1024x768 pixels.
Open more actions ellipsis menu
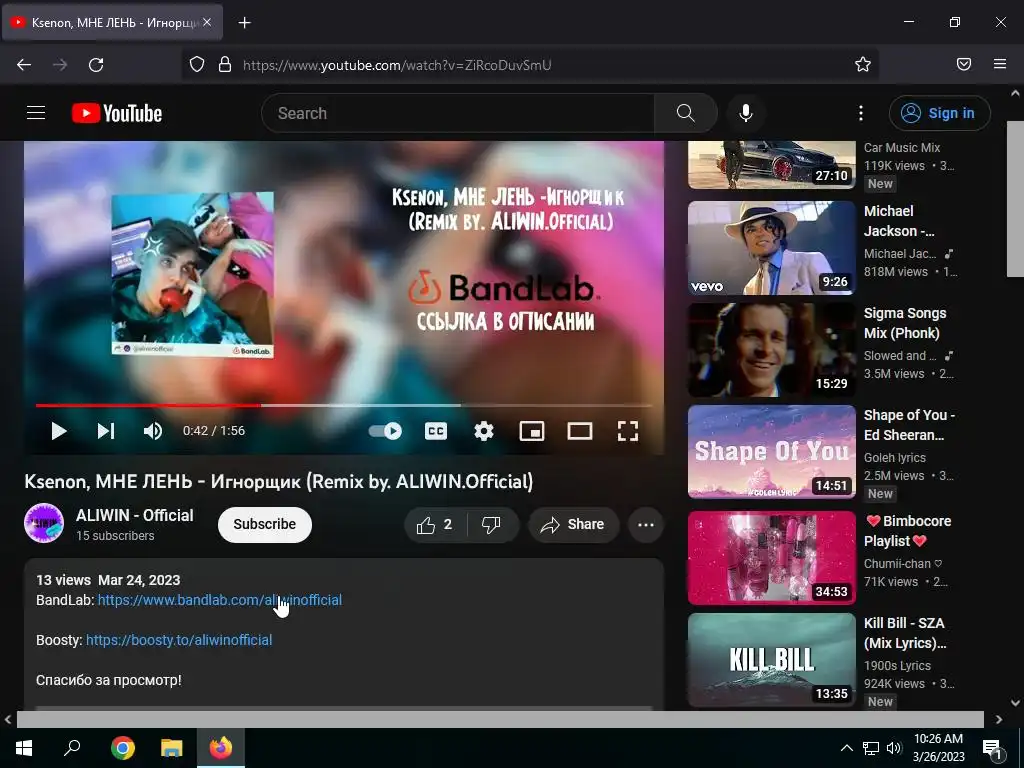646,524
